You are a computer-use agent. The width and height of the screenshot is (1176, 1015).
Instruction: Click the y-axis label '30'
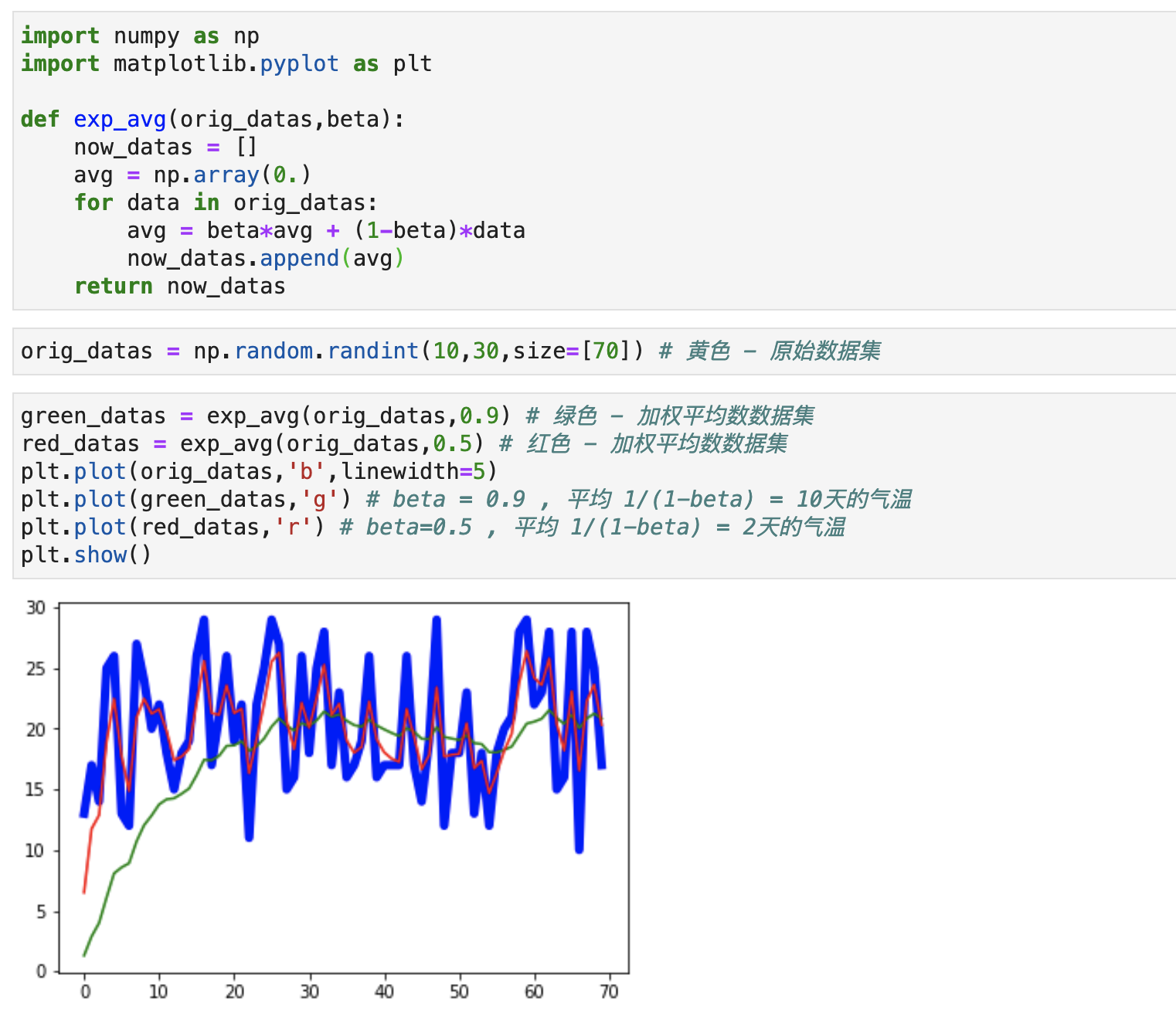tap(36, 608)
